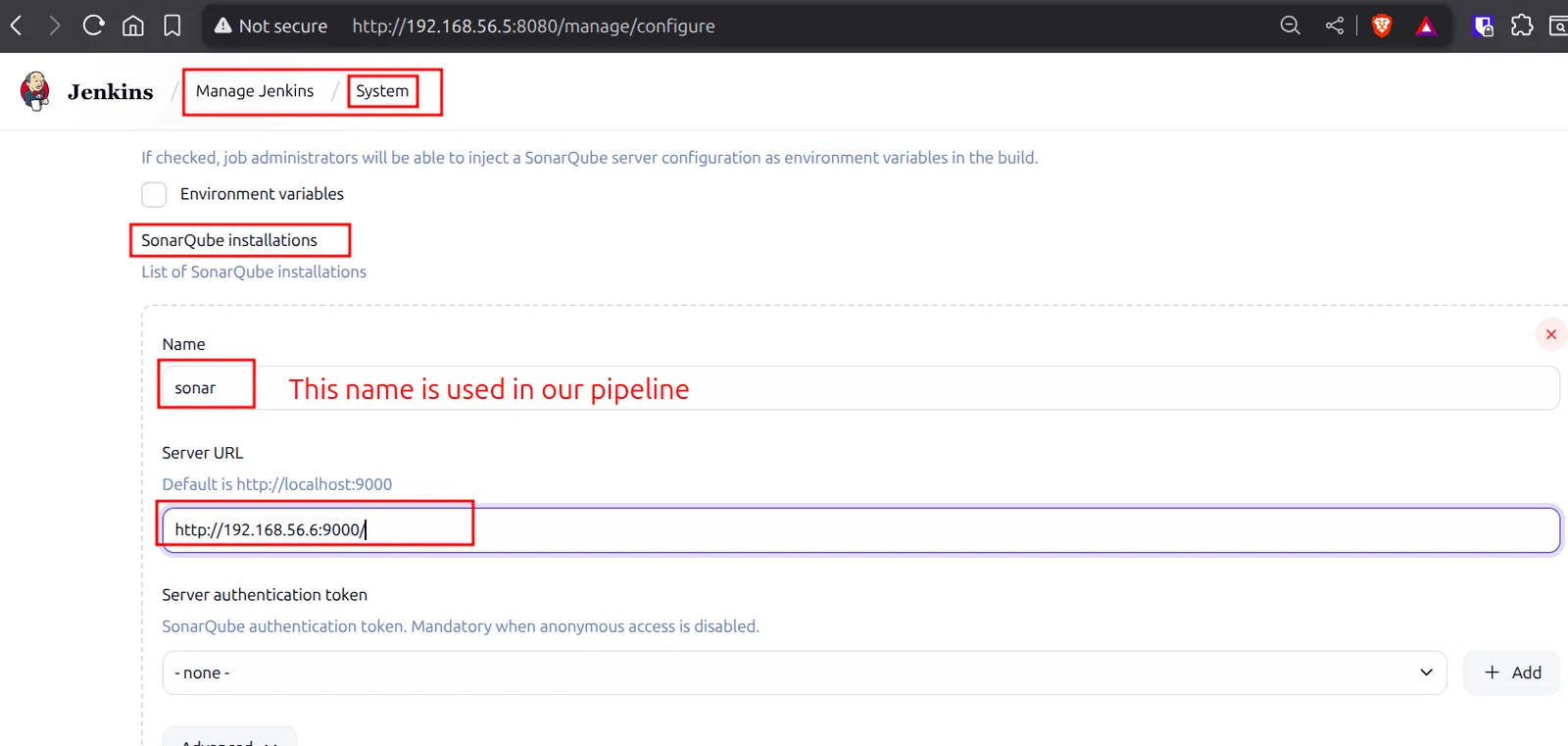Go back with browser back arrow
The width and height of the screenshot is (1568, 746).
coord(17,25)
